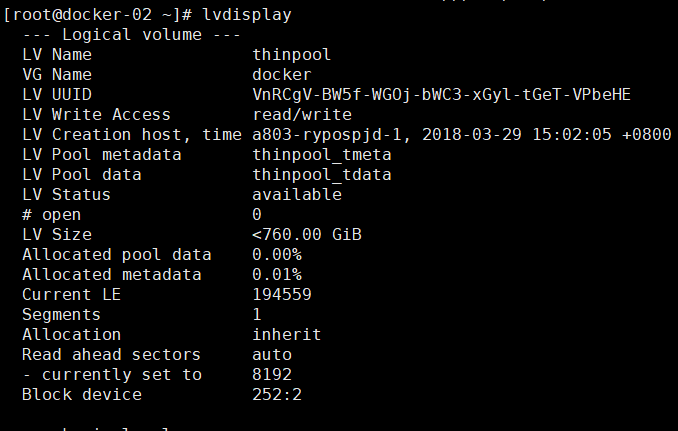Click the 0.01% allocated metadata value
This screenshot has height=431, width=678.
click(277, 275)
